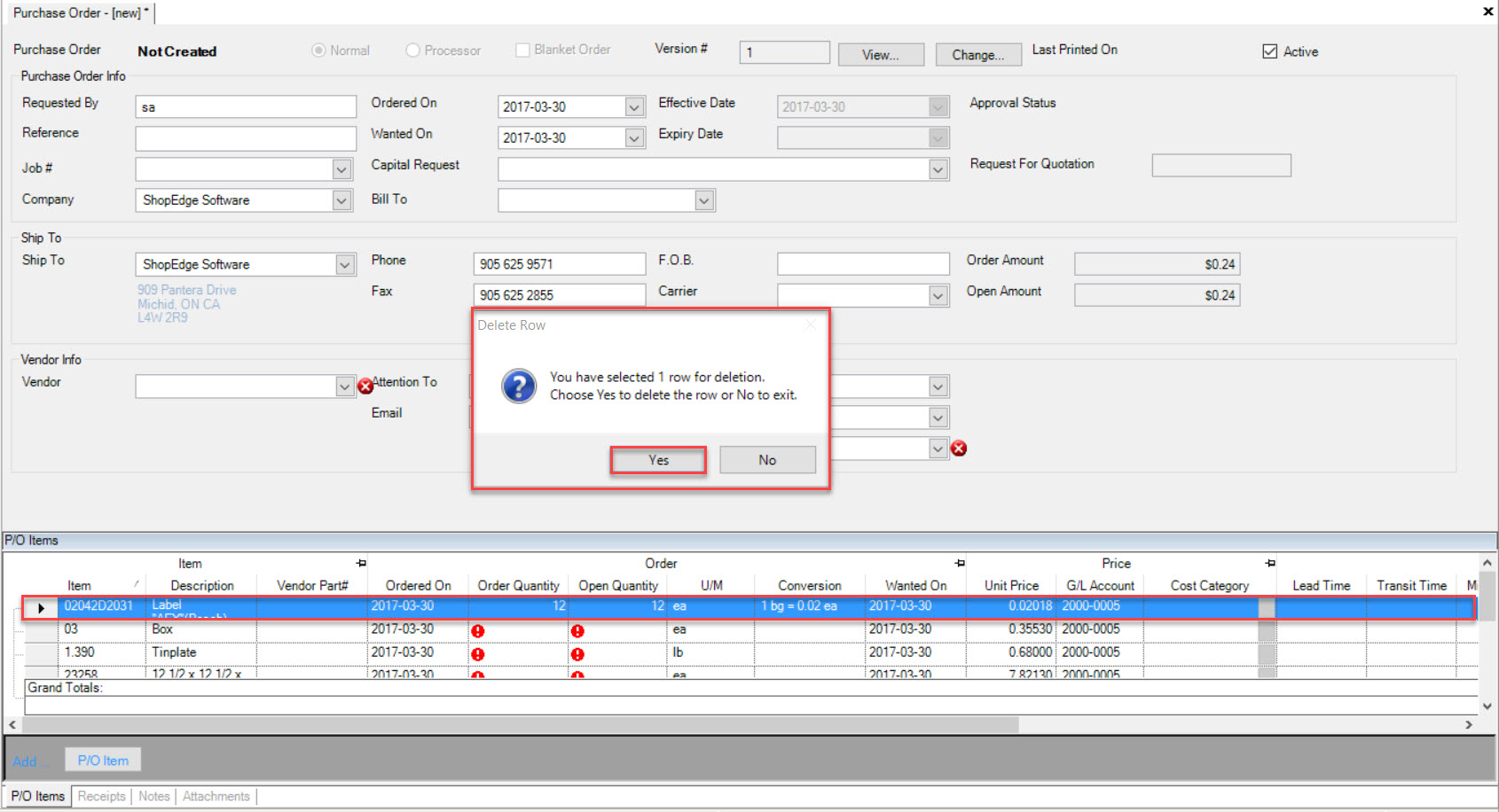1499x812 pixels.
Task: Click error icon in Box row Order Quantity
Action: tap(478, 631)
